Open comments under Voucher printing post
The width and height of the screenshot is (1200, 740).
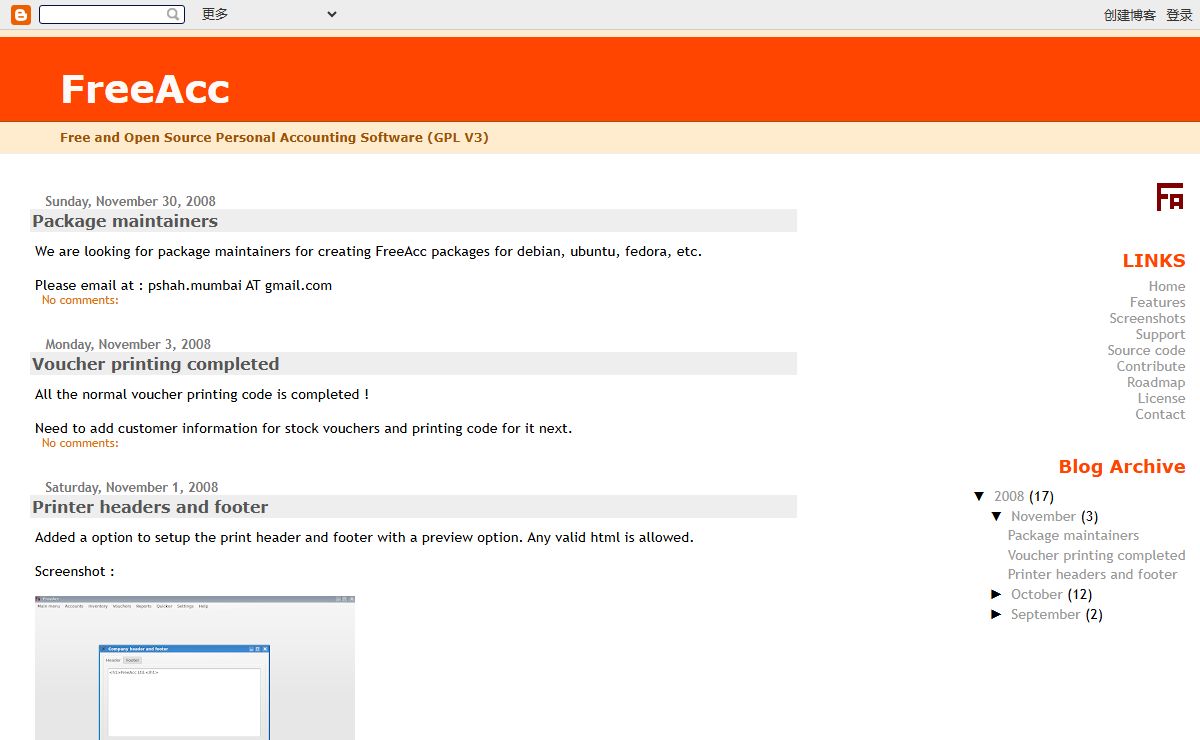pyautogui.click(x=80, y=443)
